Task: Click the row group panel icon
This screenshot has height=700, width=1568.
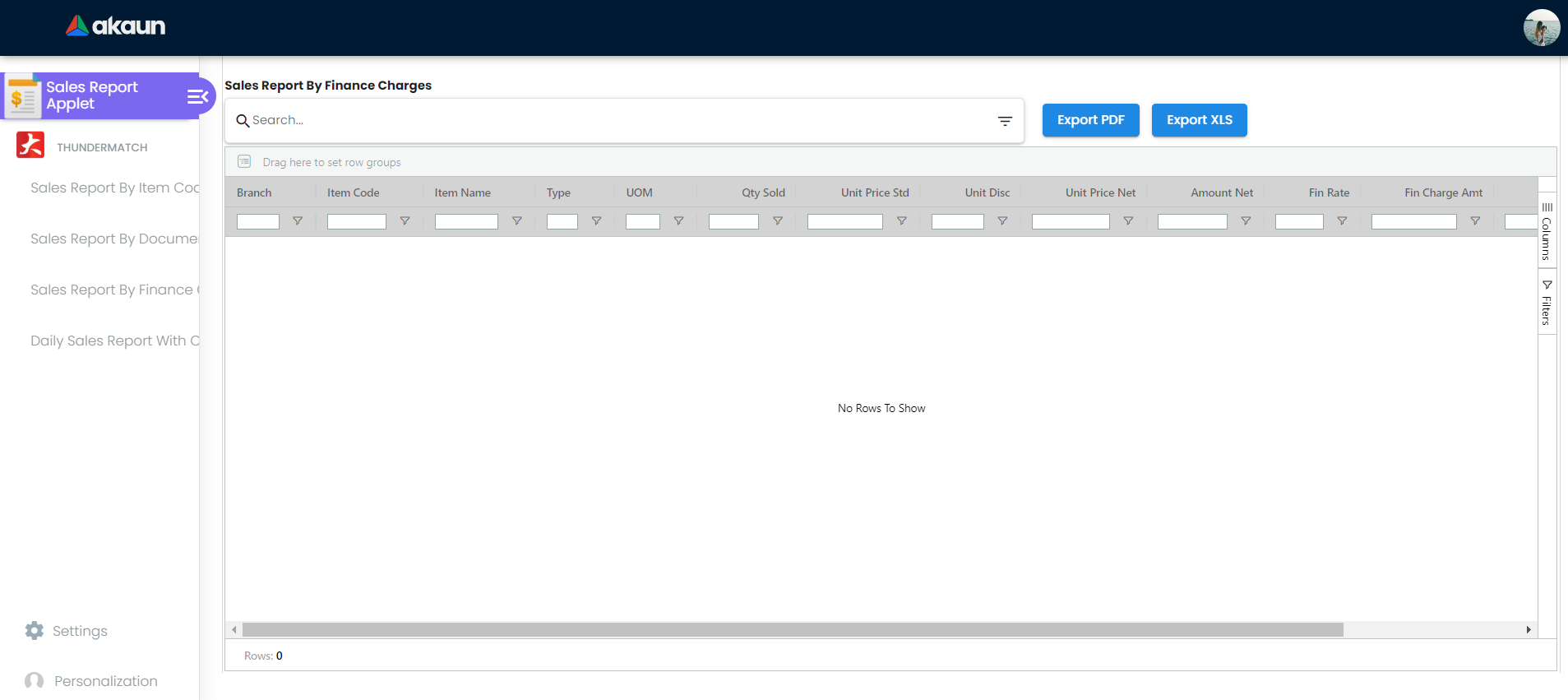Action: [244, 161]
